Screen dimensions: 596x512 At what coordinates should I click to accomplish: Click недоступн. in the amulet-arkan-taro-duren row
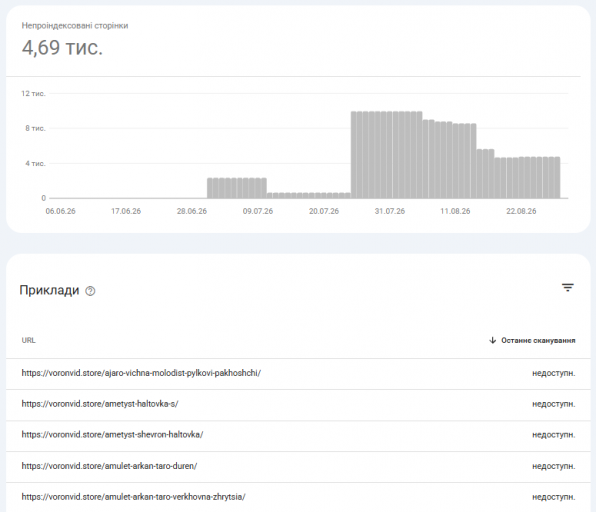pos(554,466)
